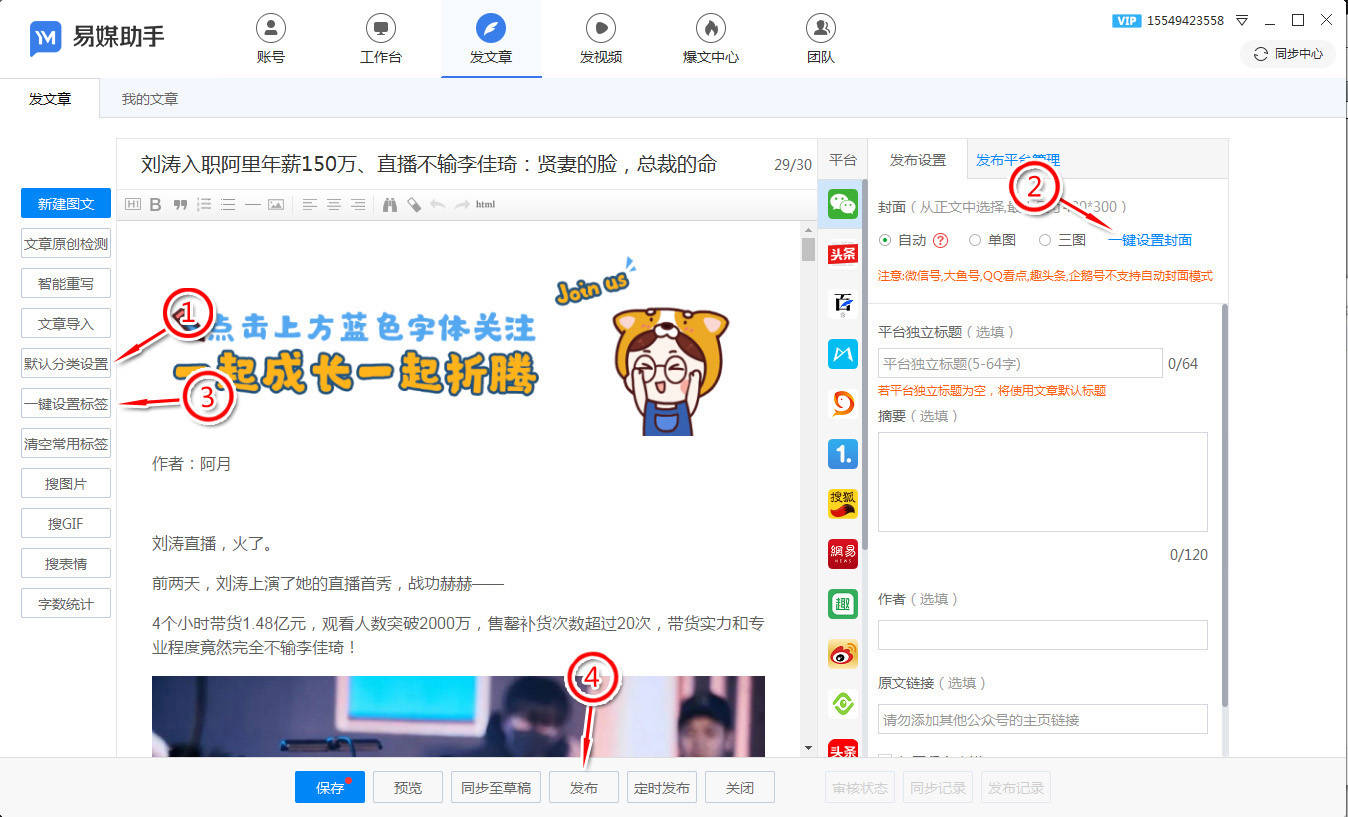Image resolution: width=1348 pixels, height=817 pixels.
Task: Click 文章导入 button
Action: pyautogui.click(x=66, y=324)
